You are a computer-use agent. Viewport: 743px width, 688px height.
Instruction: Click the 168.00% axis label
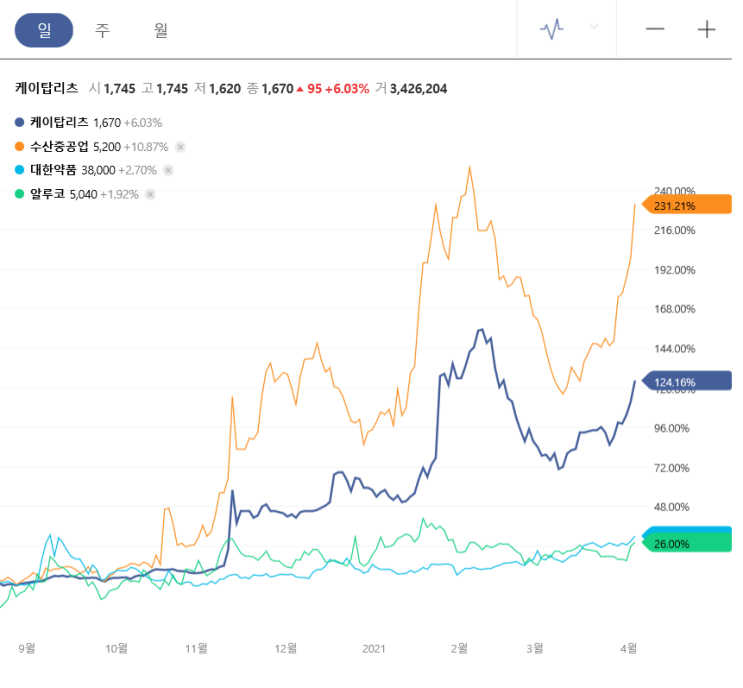(x=675, y=309)
